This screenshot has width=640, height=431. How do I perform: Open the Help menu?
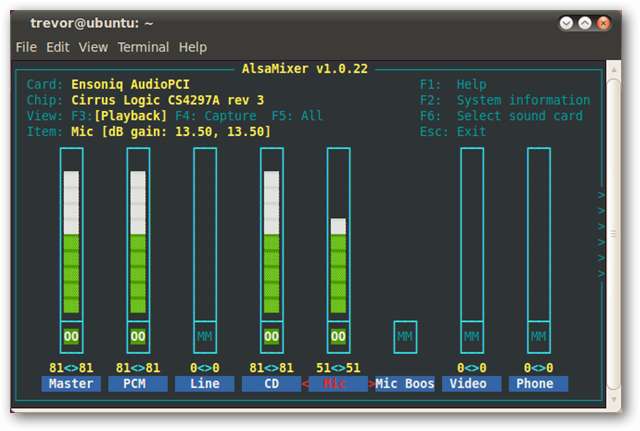point(192,47)
